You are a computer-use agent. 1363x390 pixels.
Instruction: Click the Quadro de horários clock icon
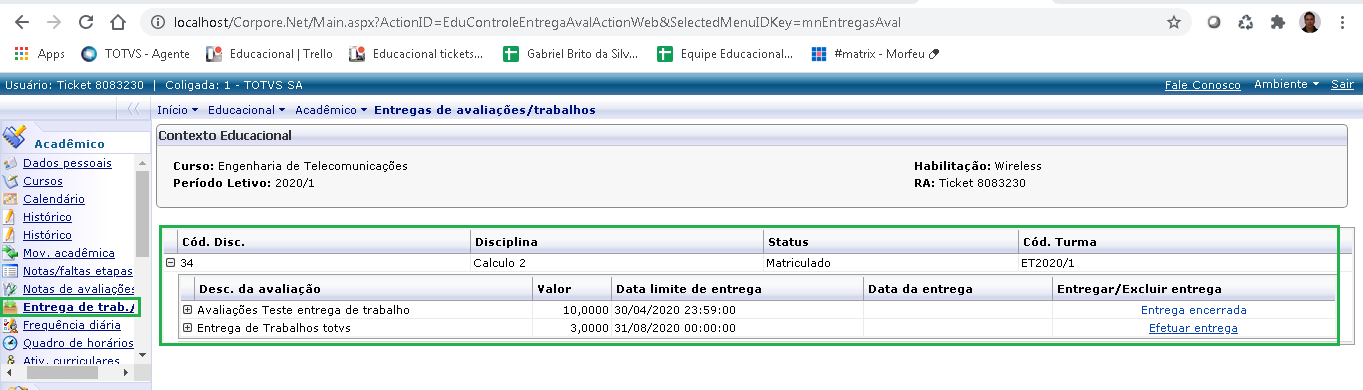[x=10, y=343]
